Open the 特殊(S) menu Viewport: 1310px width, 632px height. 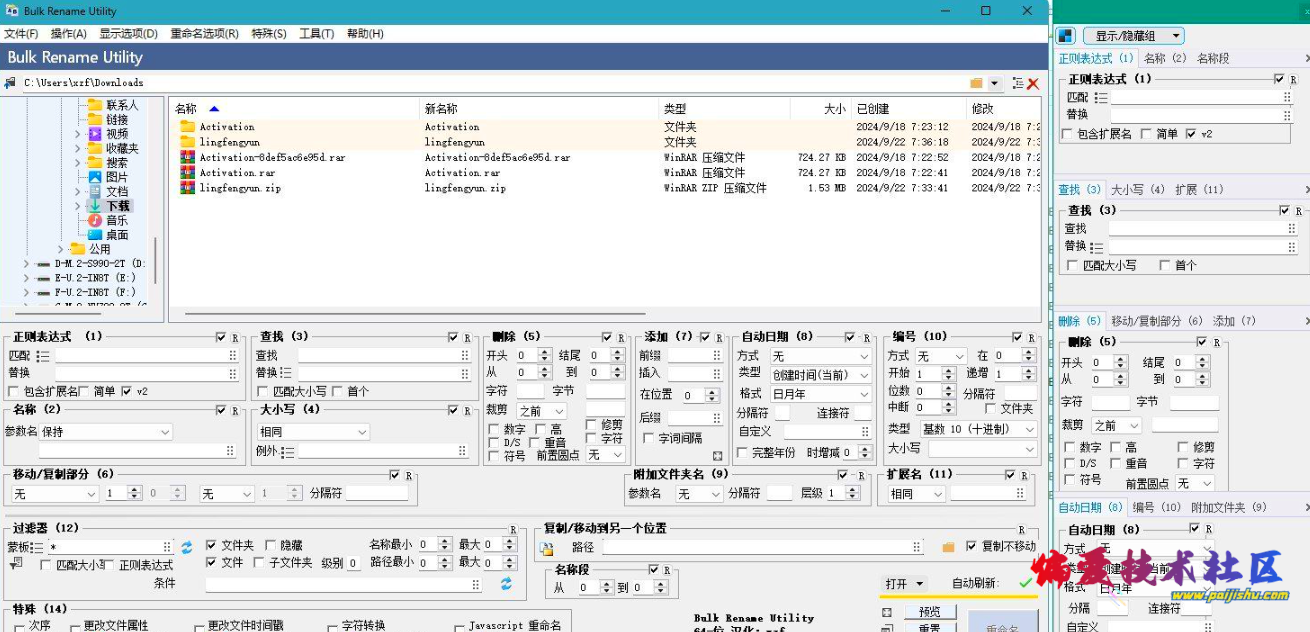pos(269,33)
